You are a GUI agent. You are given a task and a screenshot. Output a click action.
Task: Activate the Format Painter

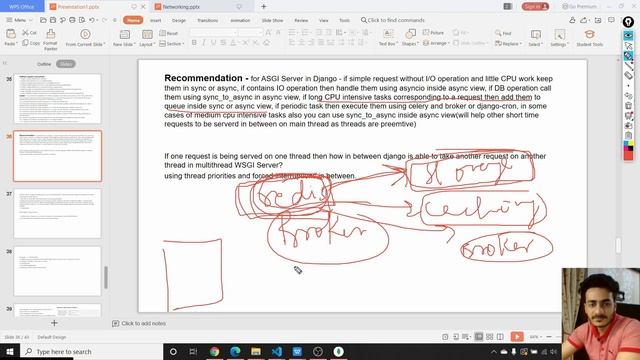click(51, 40)
